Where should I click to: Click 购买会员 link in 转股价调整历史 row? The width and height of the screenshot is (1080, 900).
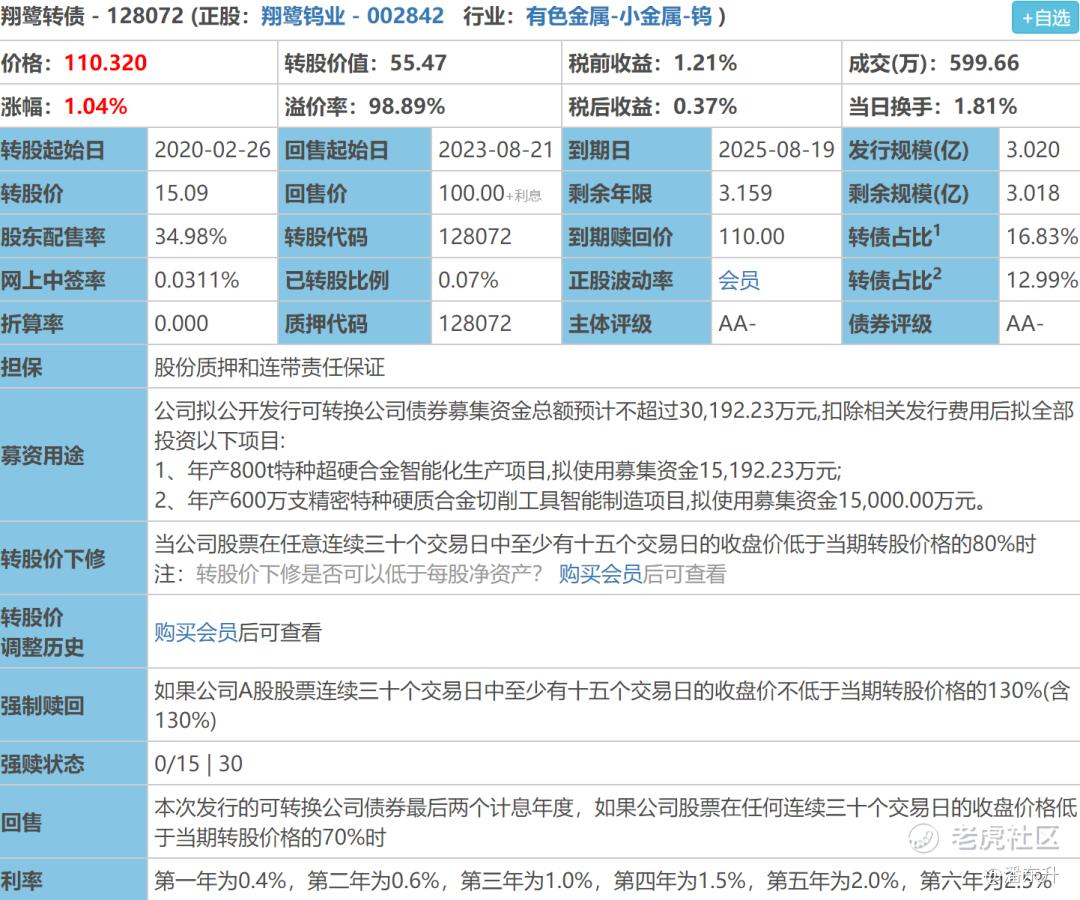(196, 632)
